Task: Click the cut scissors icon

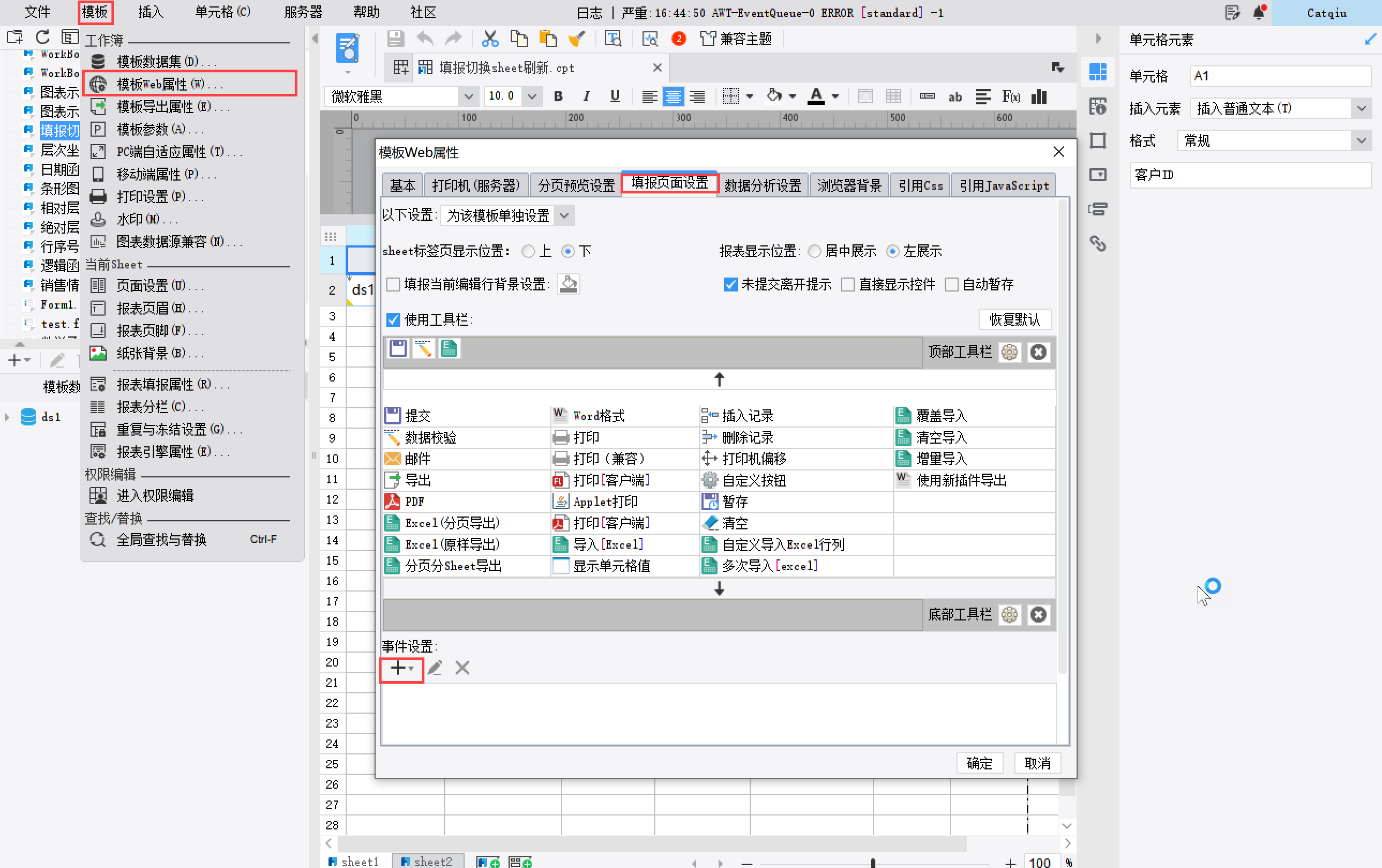Action: [490, 39]
